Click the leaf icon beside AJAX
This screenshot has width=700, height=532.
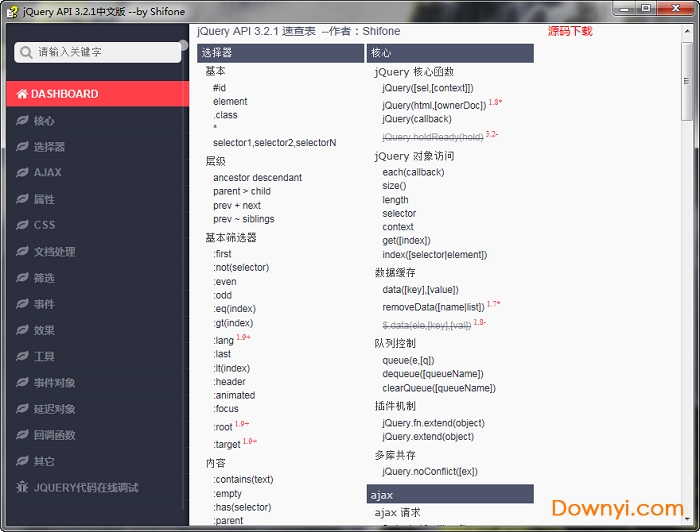point(22,172)
